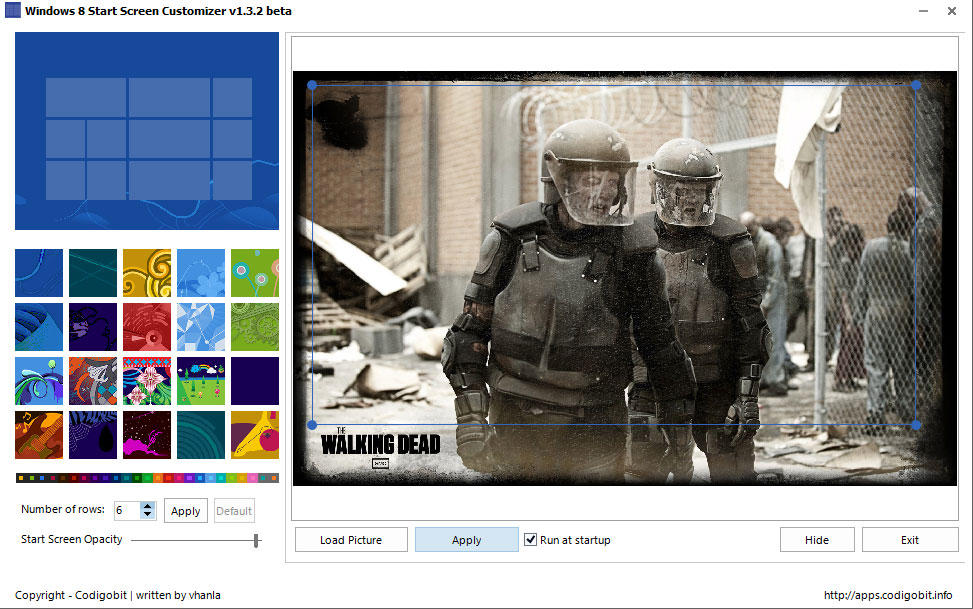Select the dark blue curved-line background thumbnail

[x=38, y=273]
